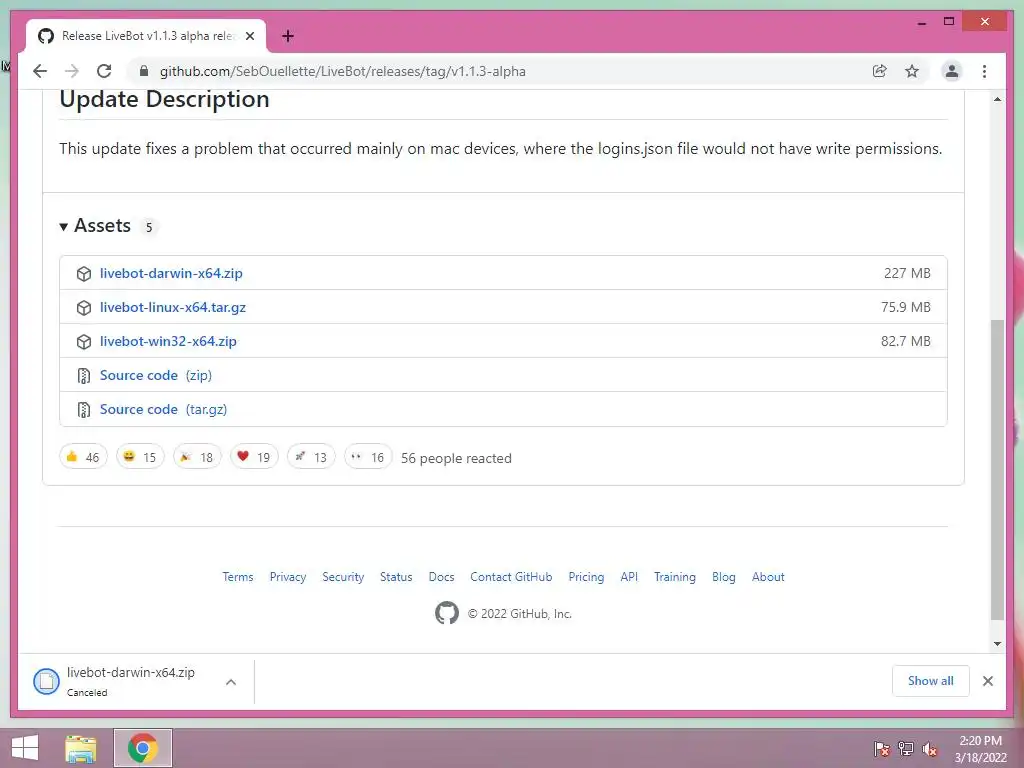
Task: Click package icon beside livebot-darwin-x64.zip
Action: [x=84, y=274]
